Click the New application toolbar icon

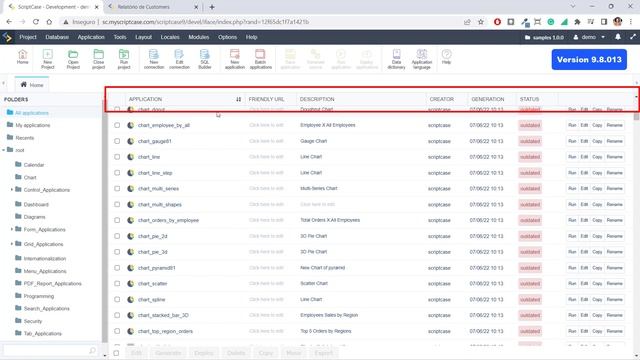[x=235, y=59]
